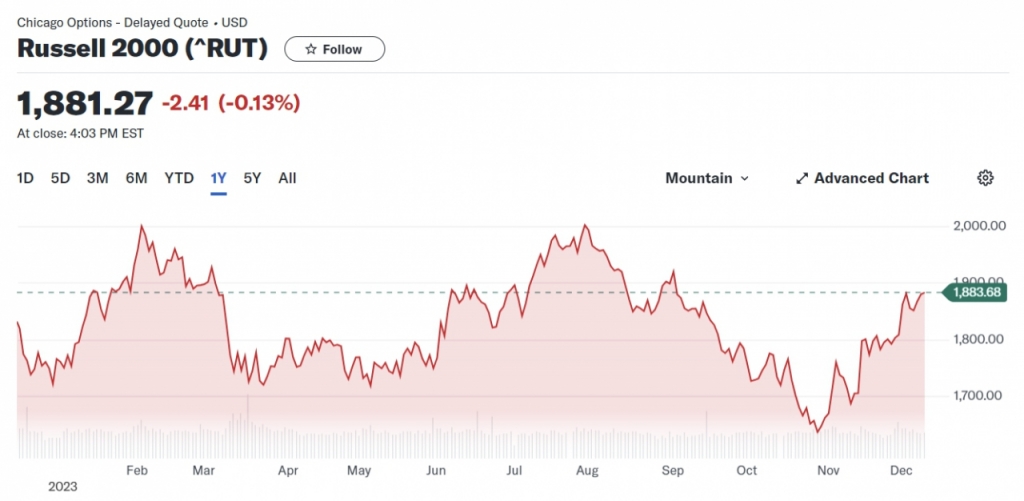Switch to YTD view
Screen dimensions: 1024x501
coord(179,178)
